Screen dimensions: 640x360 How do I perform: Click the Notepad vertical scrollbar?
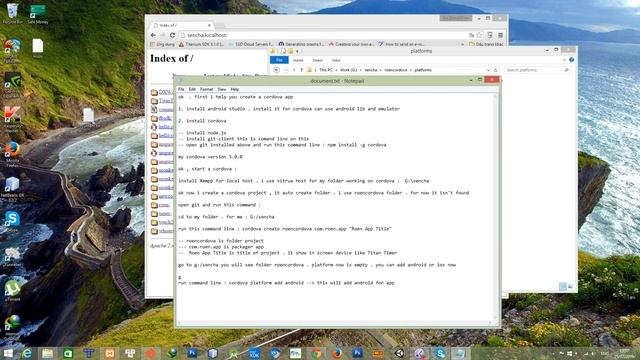tap(496, 207)
